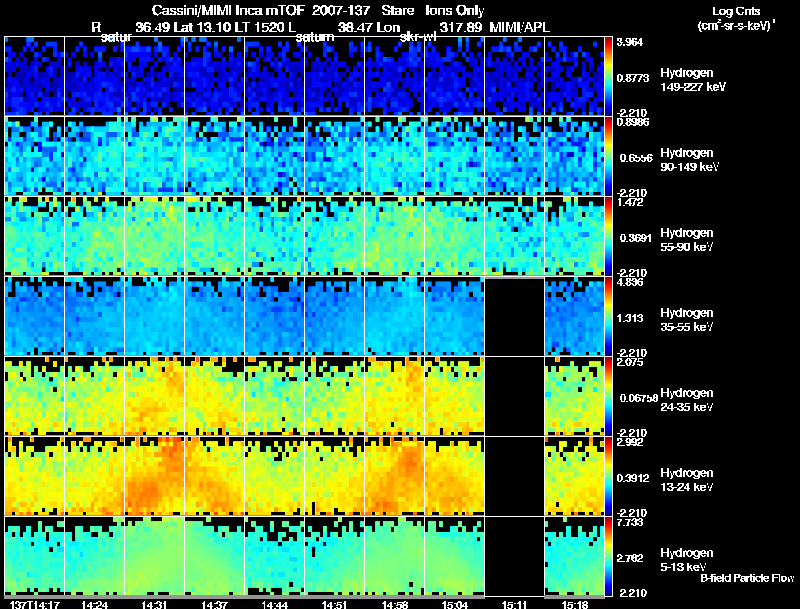Click the 14:31 time axis label

(154, 604)
